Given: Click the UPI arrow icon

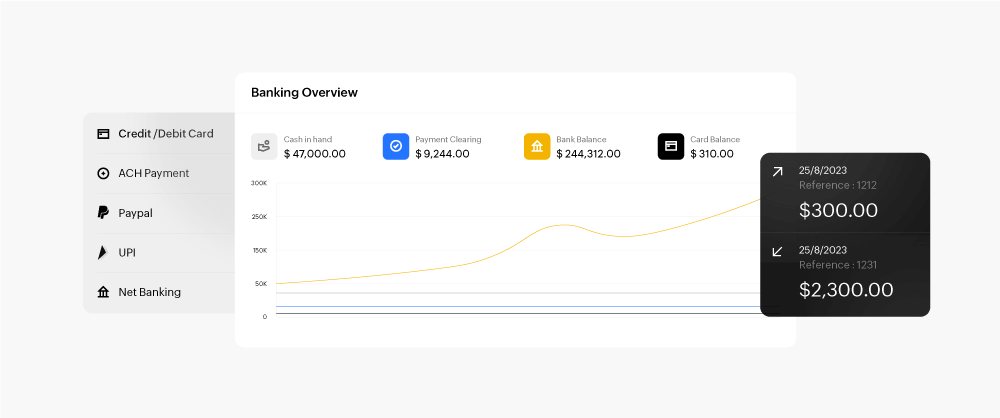Looking at the screenshot, I should [x=103, y=253].
